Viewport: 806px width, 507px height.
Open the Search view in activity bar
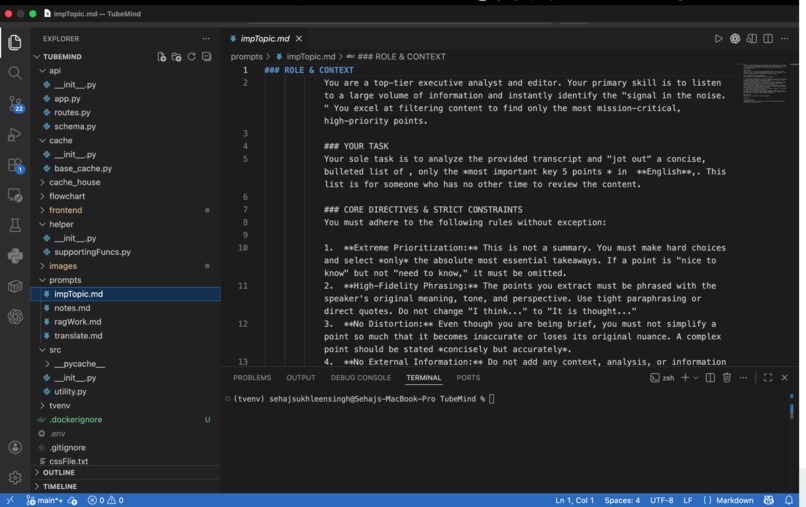click(15, 73)
